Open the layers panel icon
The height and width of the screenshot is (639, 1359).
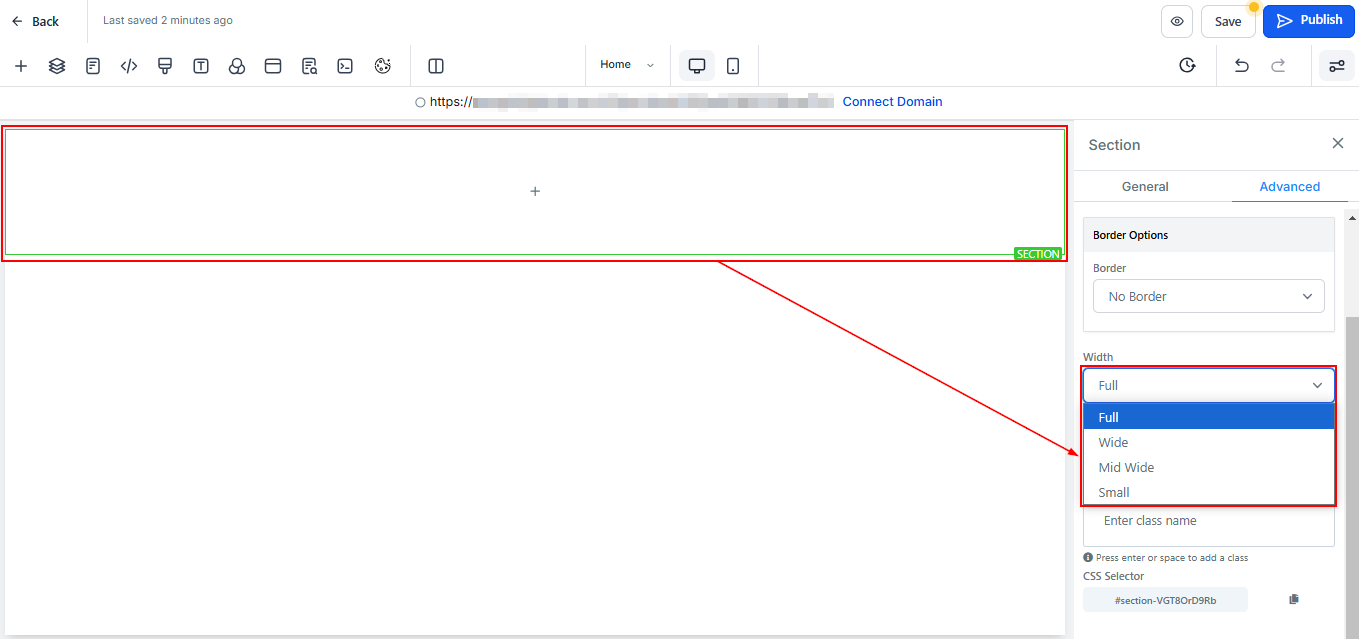point(57,66)
